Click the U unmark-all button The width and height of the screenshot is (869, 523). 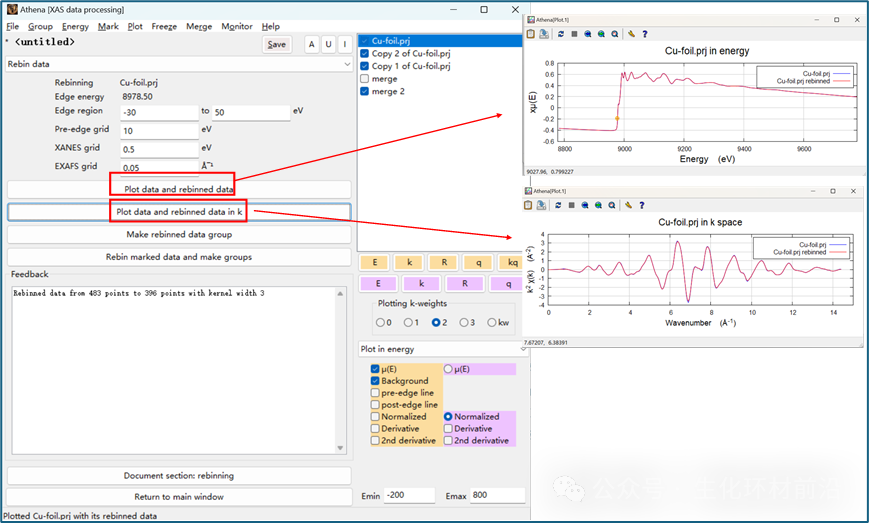click(328, 44)
